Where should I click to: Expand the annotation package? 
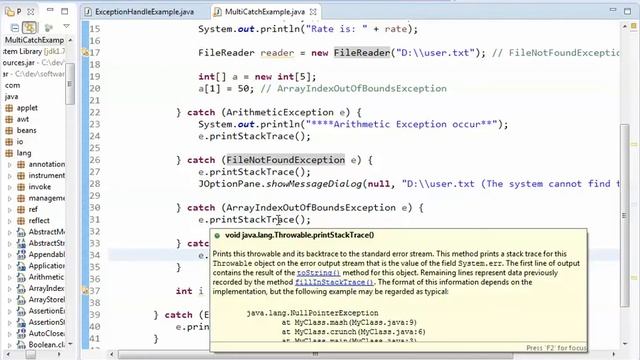pos(10,164)
